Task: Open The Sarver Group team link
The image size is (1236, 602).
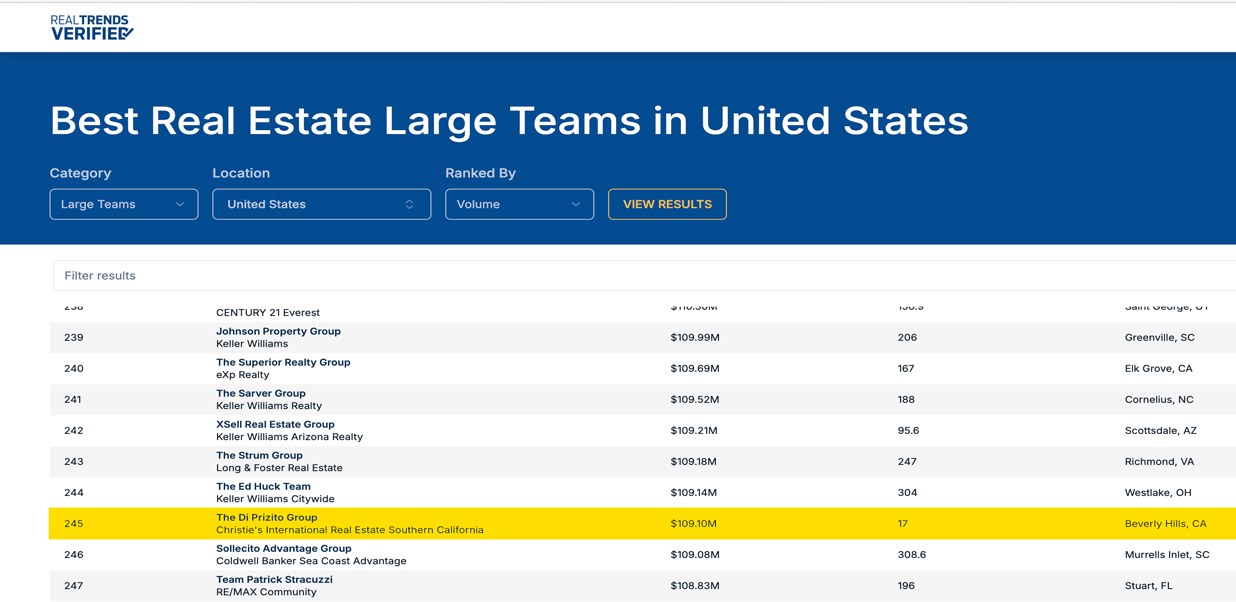Action: click(x=261, y=393)
